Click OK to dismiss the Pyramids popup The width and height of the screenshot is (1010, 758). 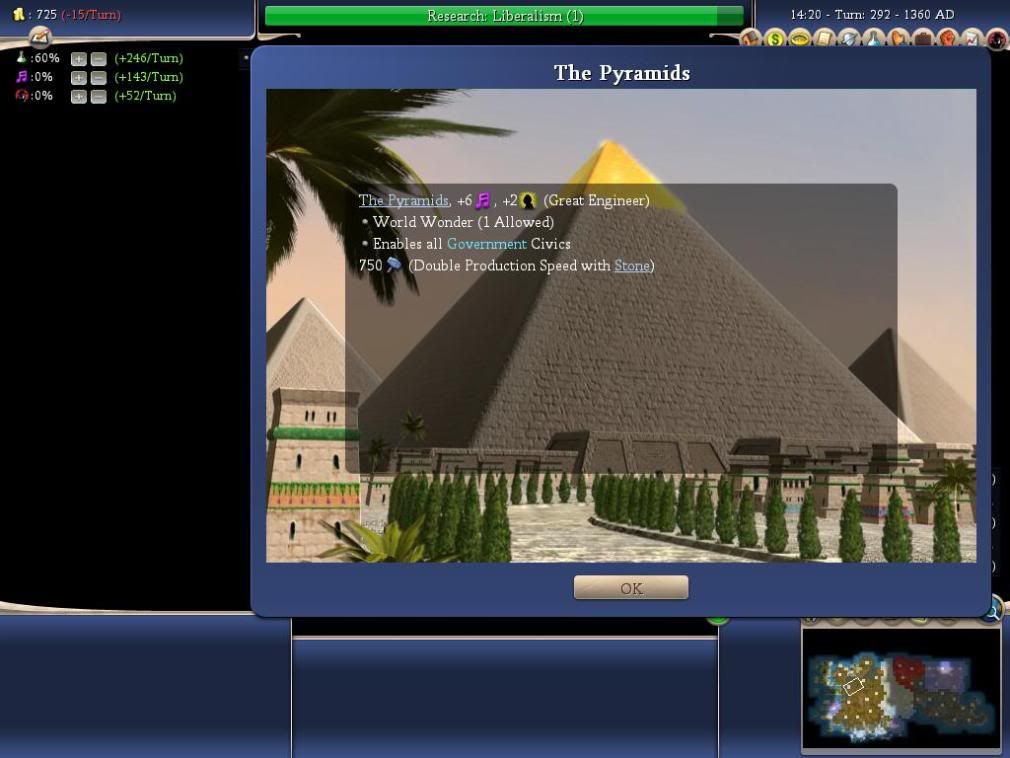click(x=631, y=587)
